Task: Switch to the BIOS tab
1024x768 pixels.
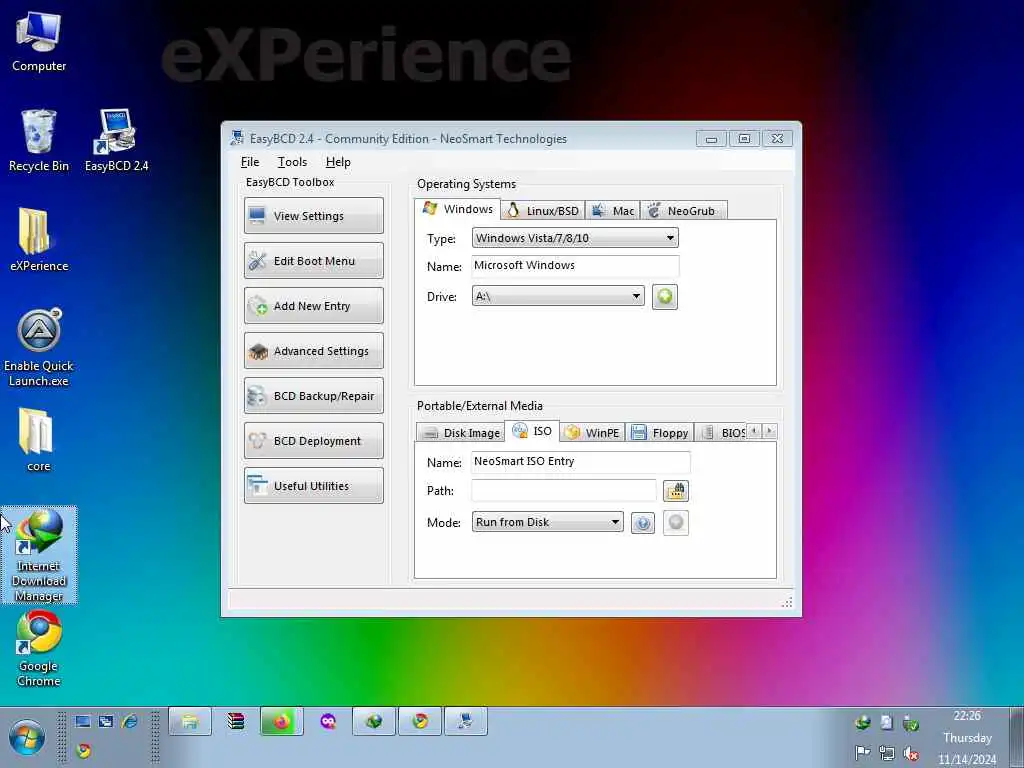Action: click(x=722, y=433)
